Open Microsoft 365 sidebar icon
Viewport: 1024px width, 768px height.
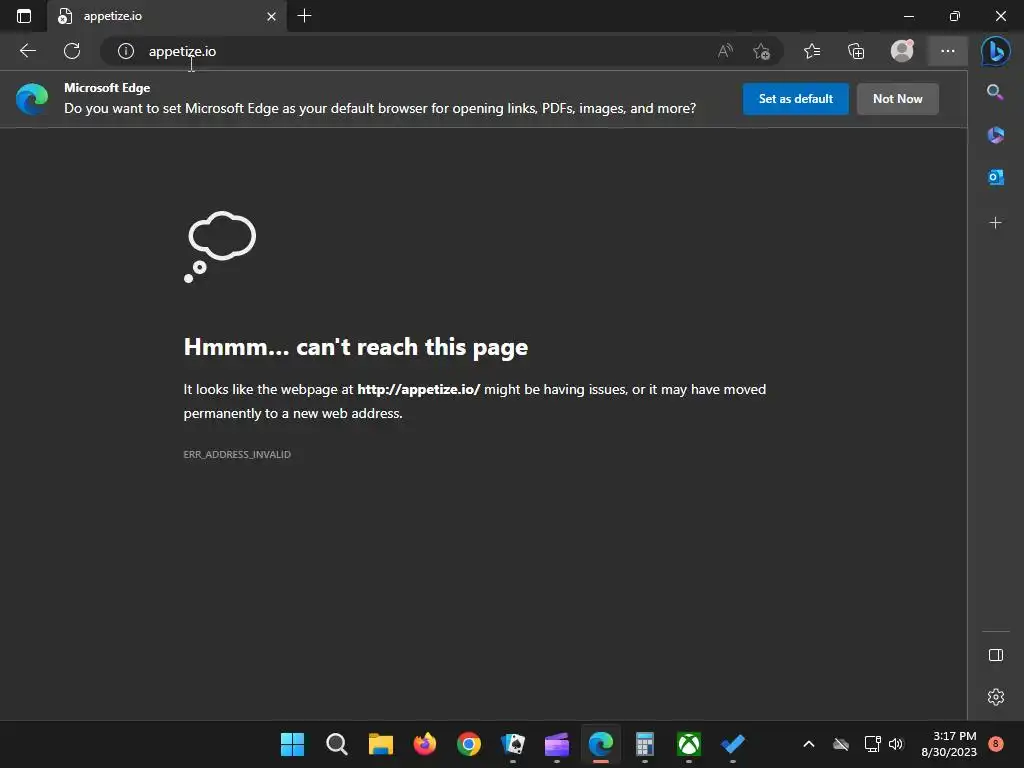tap(995, 135)
